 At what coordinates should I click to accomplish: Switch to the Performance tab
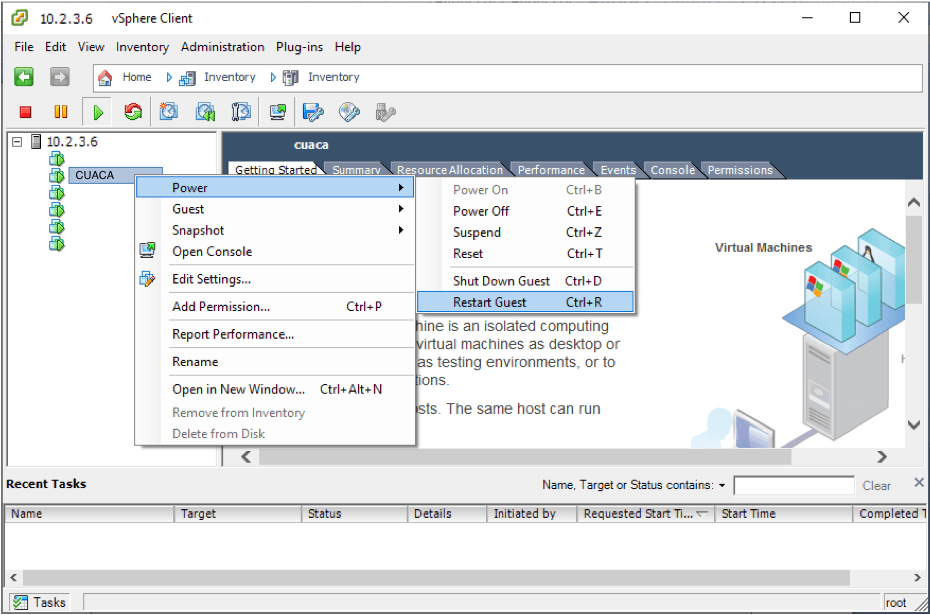click(x=551, y=170)
